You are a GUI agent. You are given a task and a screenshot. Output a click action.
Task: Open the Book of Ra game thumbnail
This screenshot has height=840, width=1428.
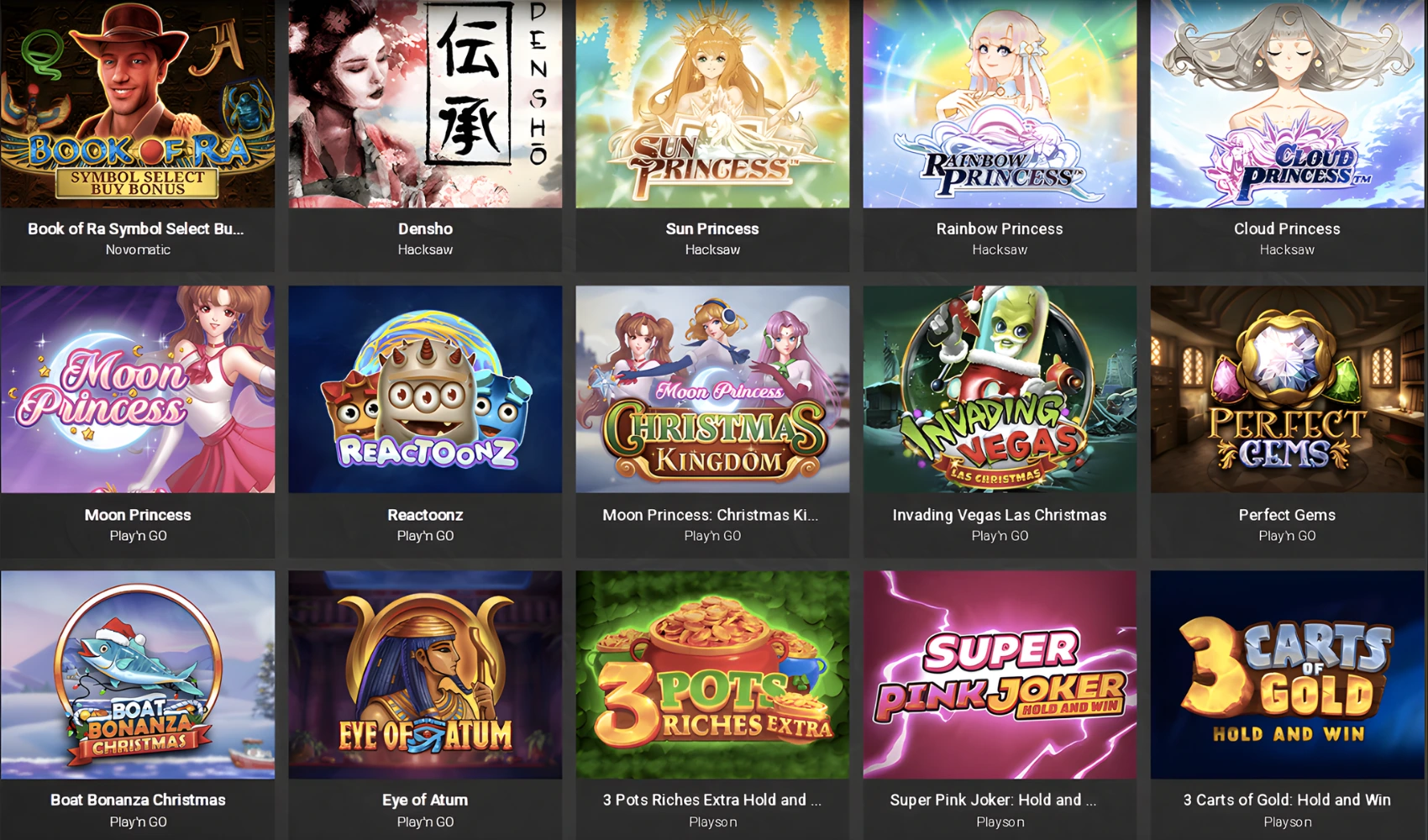(x=138, y=103)
